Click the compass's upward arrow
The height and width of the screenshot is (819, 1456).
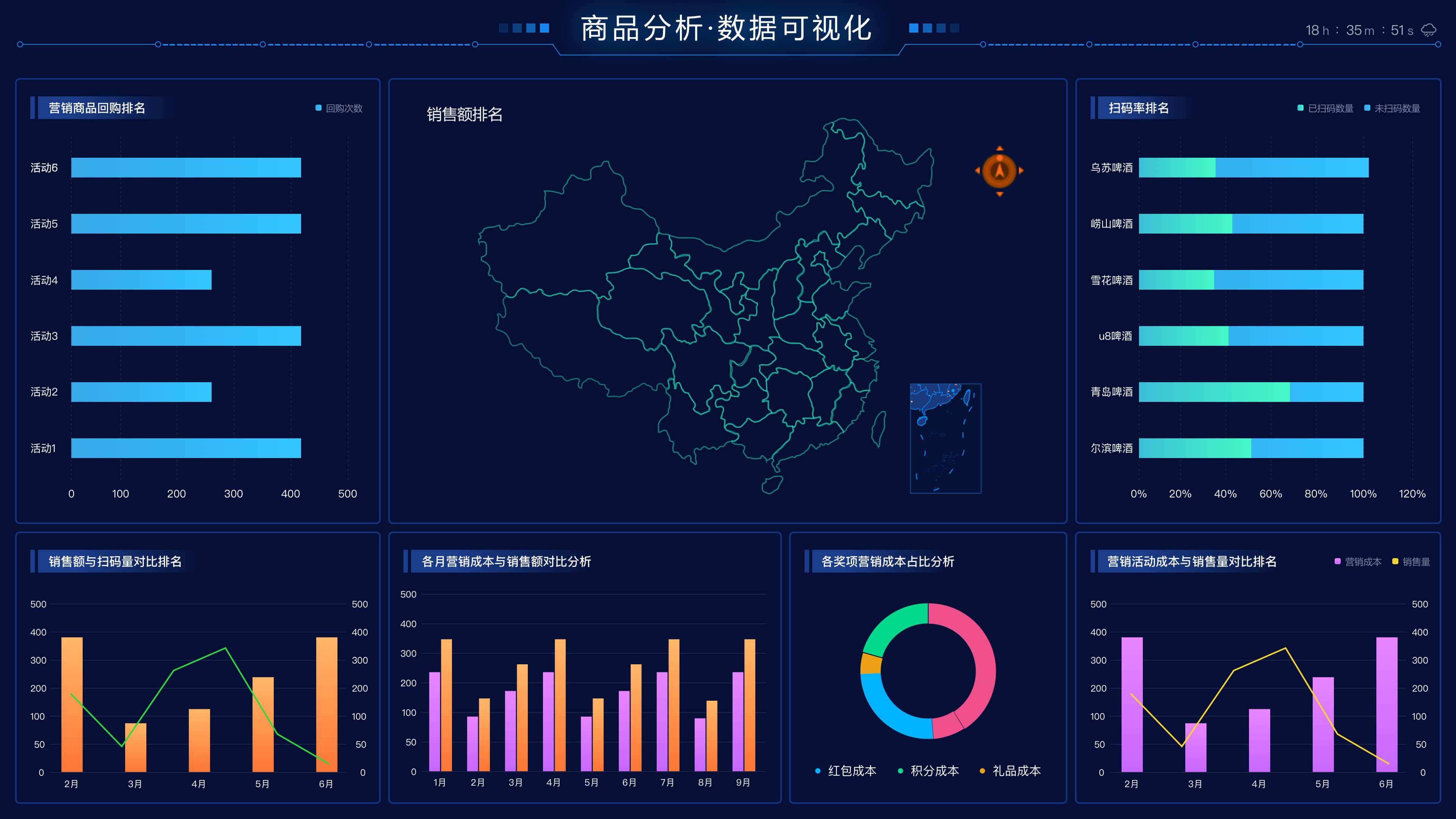(999, 149)
